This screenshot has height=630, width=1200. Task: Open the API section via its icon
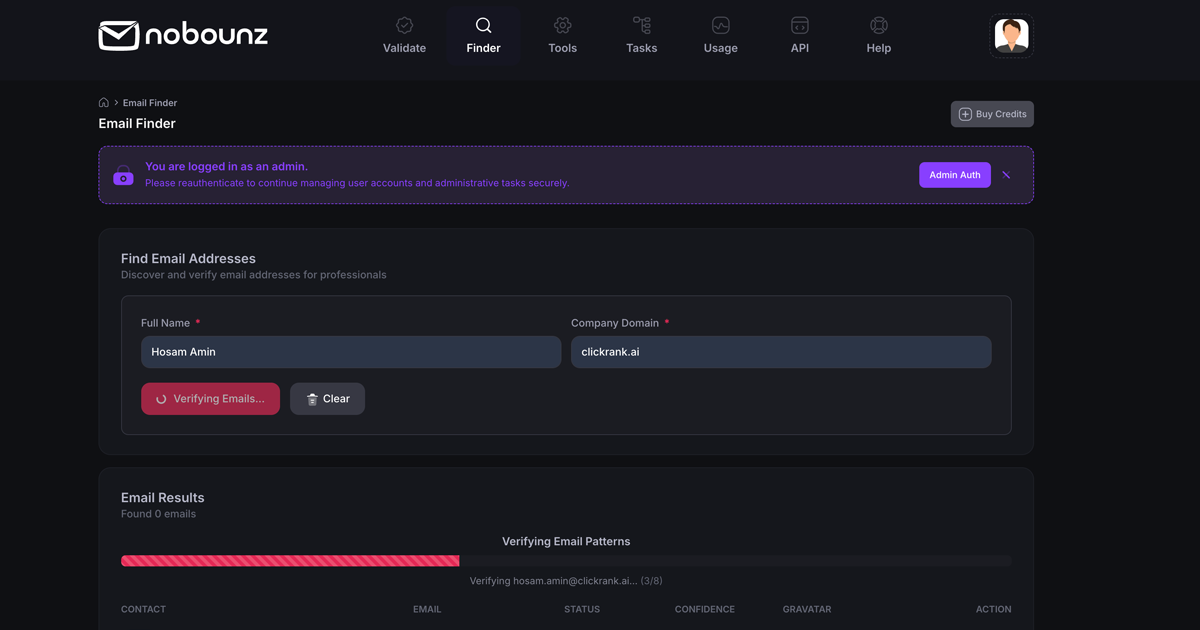tap(799, 25)
